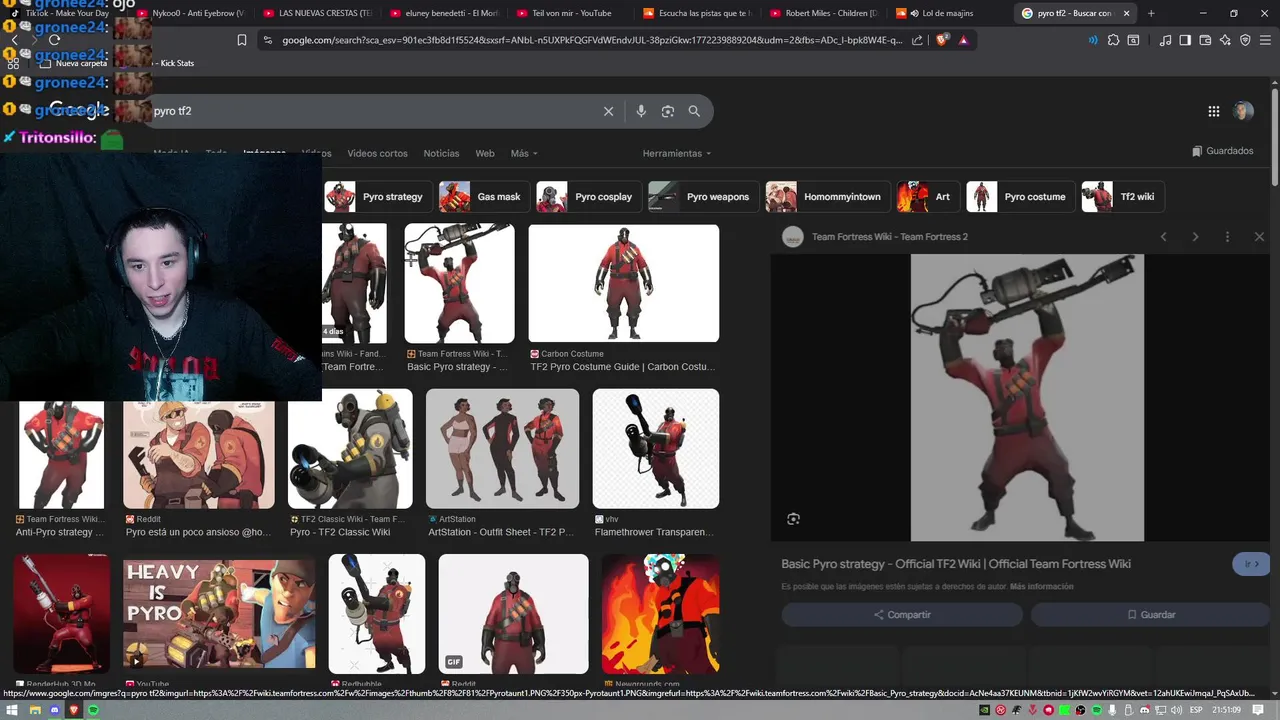Click the Brave Rewards triangle icon

[x=963, y=40]
